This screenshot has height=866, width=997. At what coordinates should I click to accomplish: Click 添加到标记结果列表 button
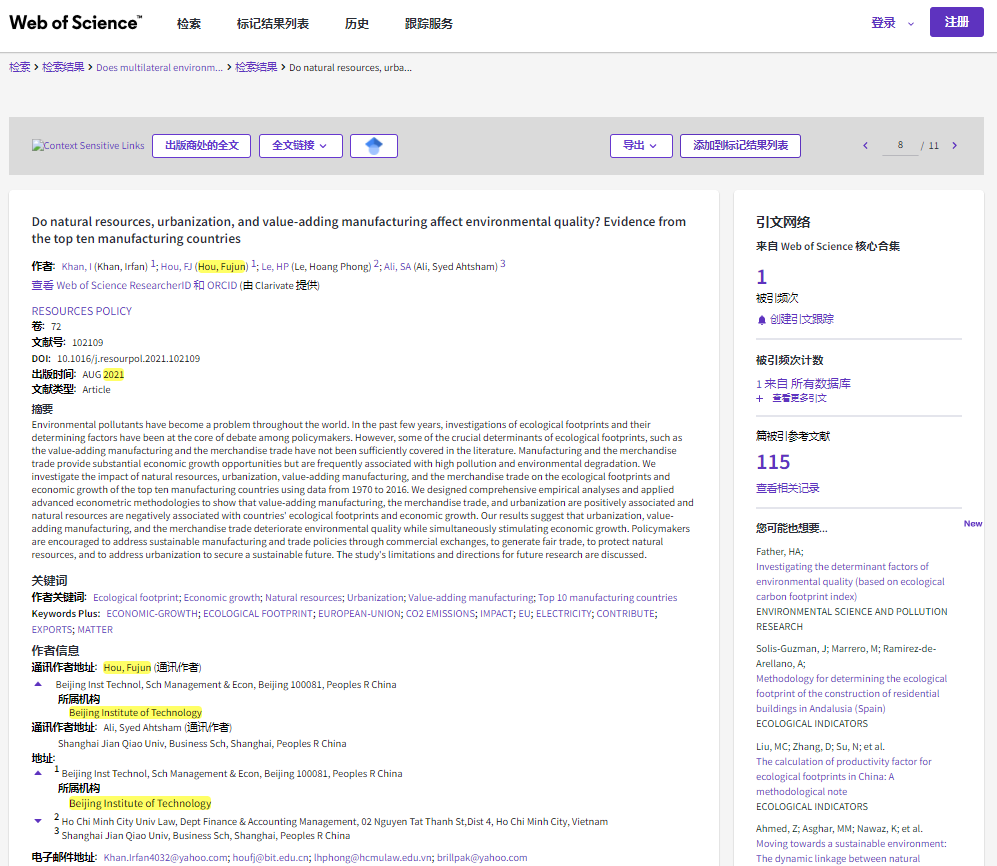pos(740,146)
